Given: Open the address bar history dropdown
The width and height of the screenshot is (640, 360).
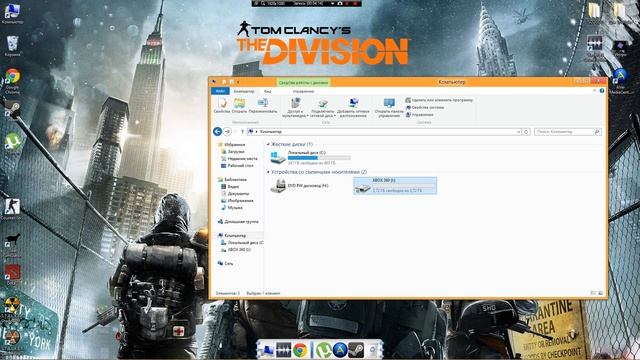Looking at the screenshot, I should pos(518,132).
